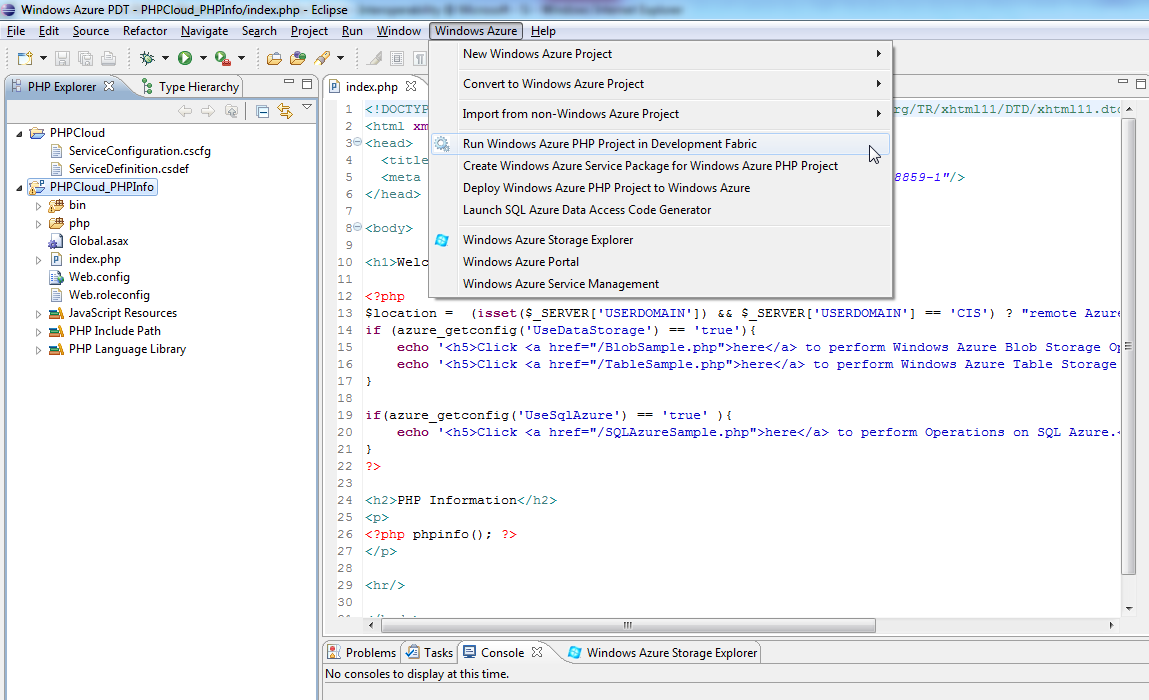
Task: Open the Run dropdown arrow
Action: (x=203, y=58)
